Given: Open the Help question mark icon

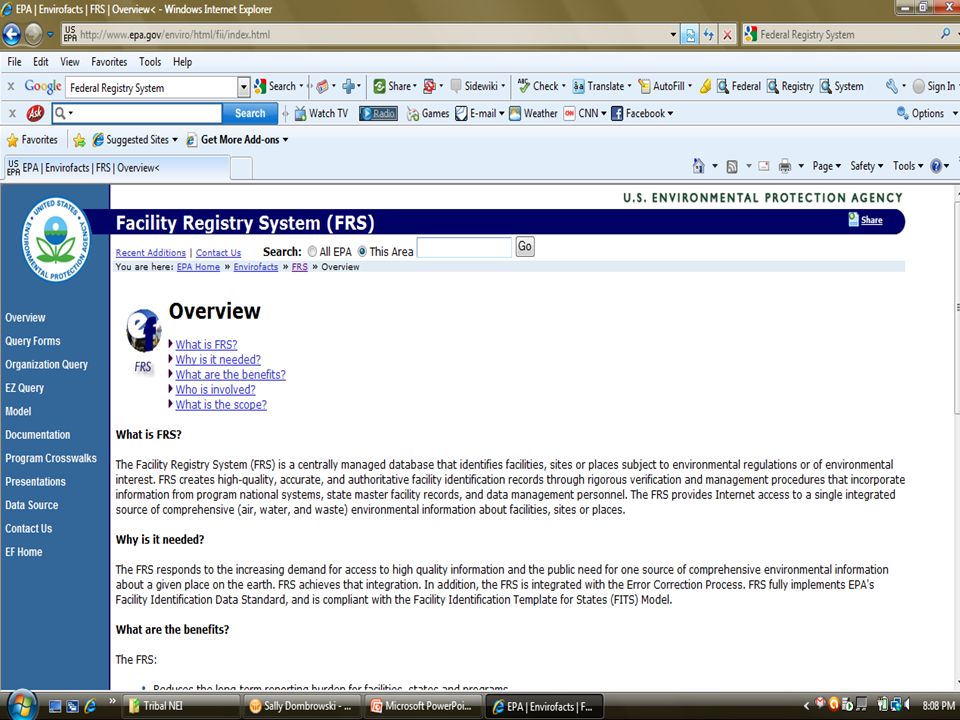Looking at the screenshot, I should tap(936, 166).
